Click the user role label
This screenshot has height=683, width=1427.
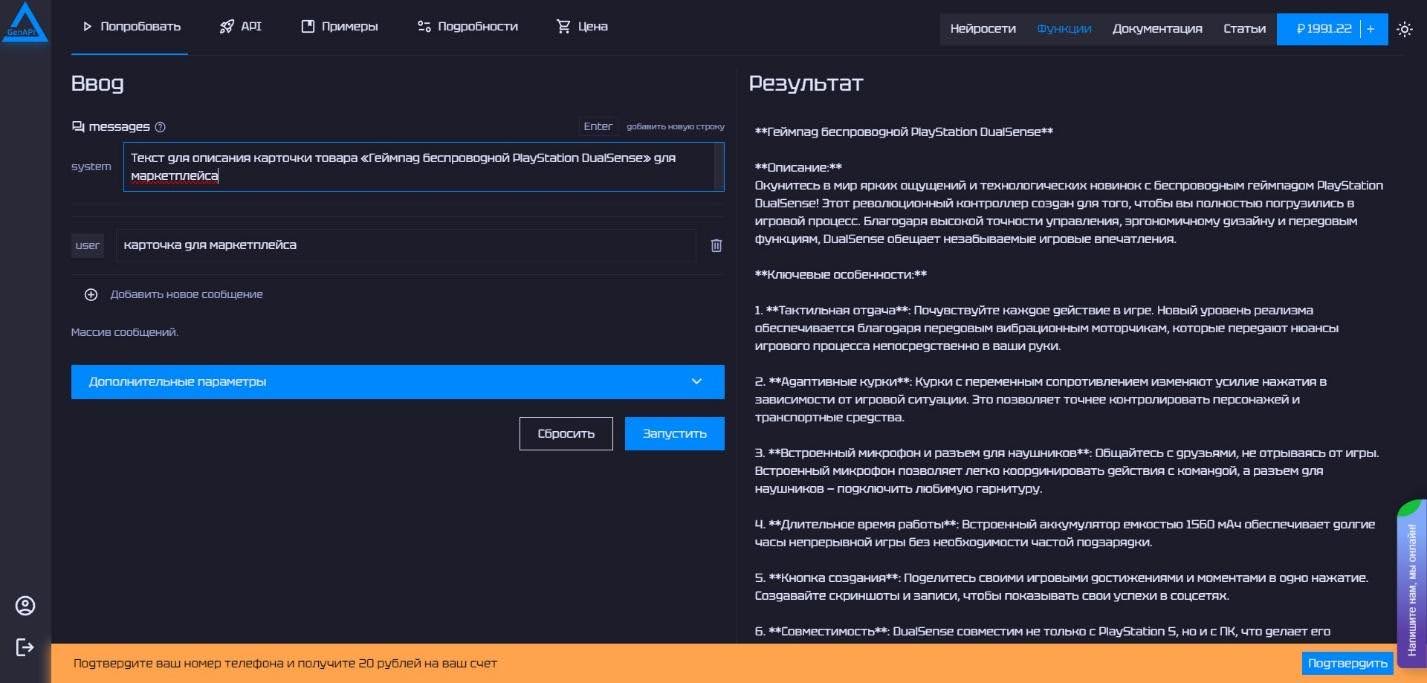[88, 245]
